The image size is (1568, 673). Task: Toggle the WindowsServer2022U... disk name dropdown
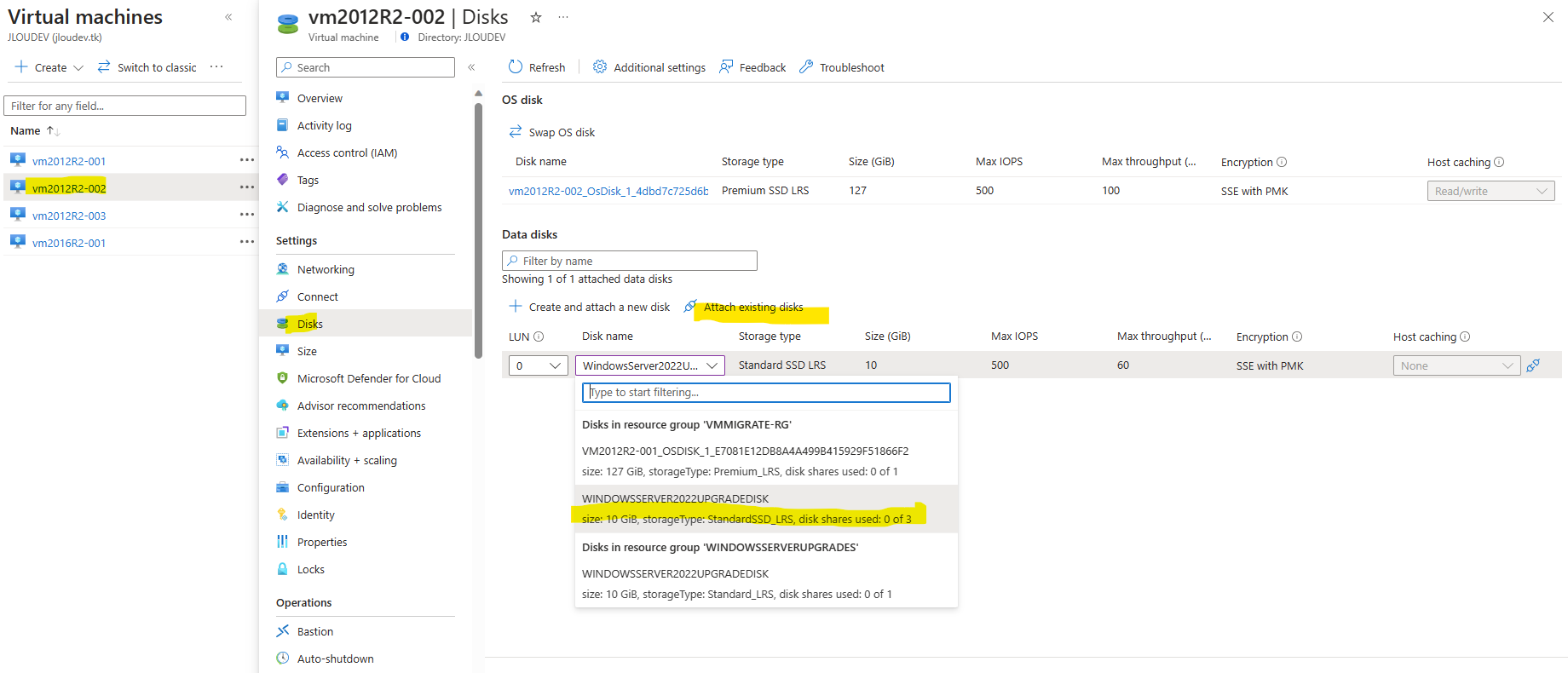(x=650, y=365)
